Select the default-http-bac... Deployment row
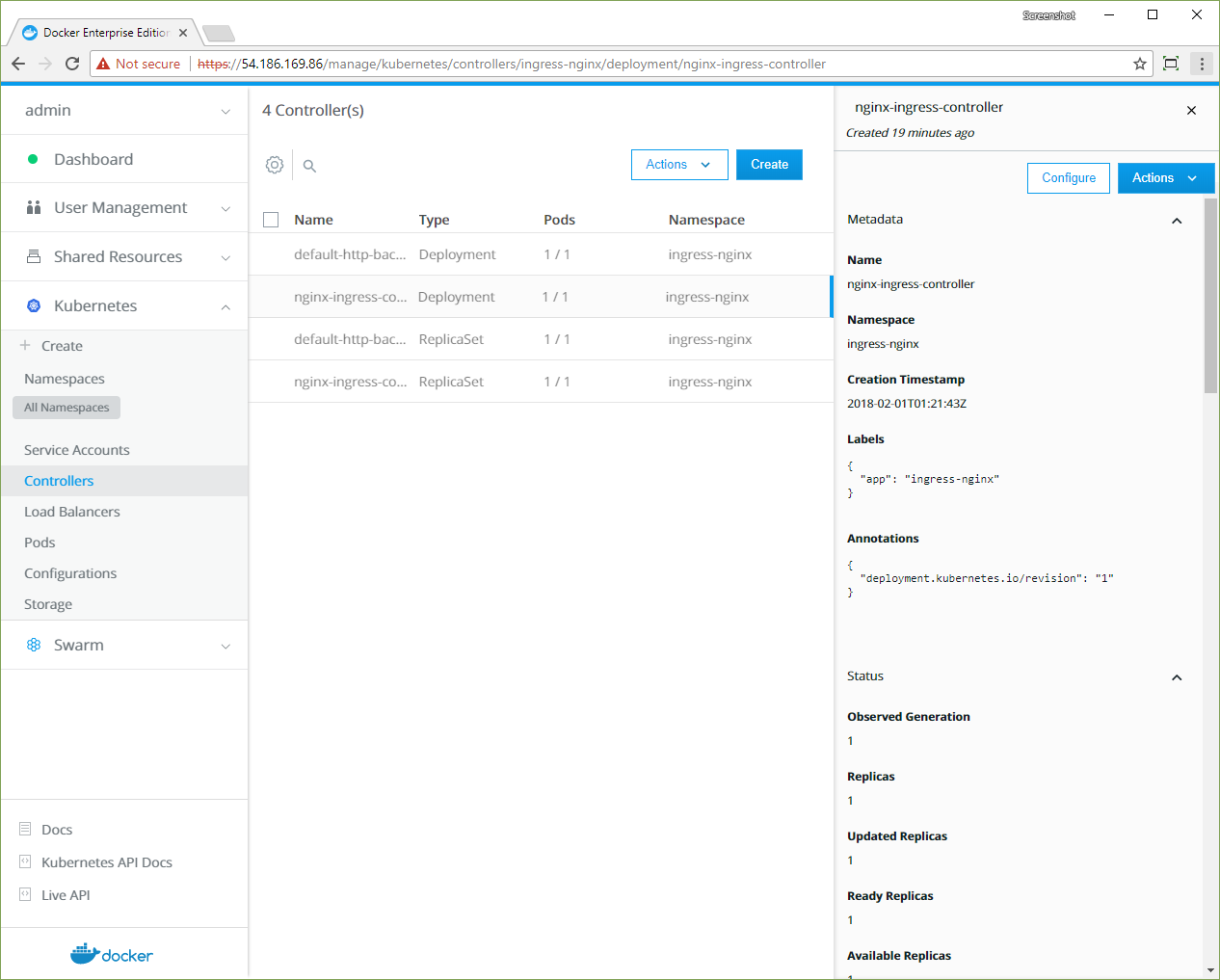 (541, 254)
